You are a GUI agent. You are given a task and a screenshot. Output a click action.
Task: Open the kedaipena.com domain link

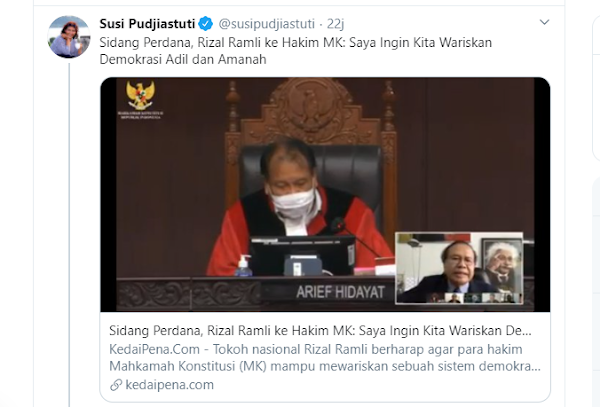click(170, 385)
